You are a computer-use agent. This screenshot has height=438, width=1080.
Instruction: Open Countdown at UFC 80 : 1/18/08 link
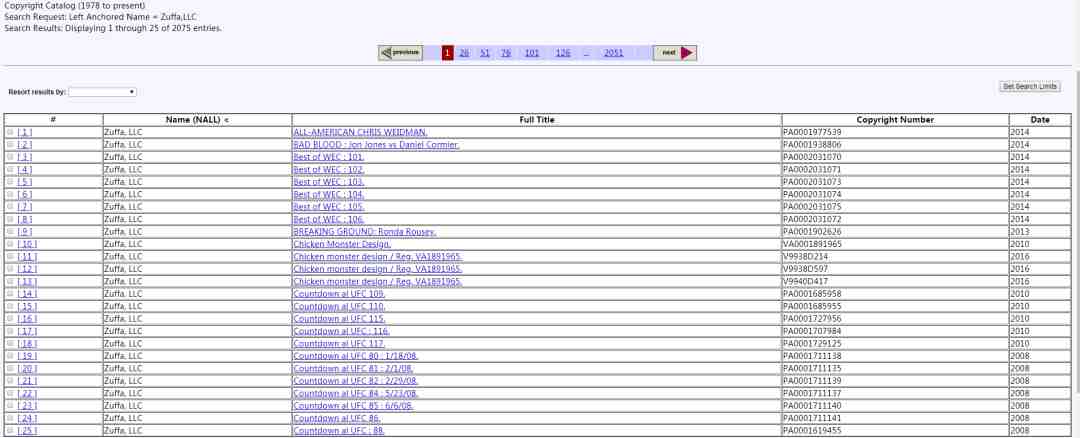[355, 356]
